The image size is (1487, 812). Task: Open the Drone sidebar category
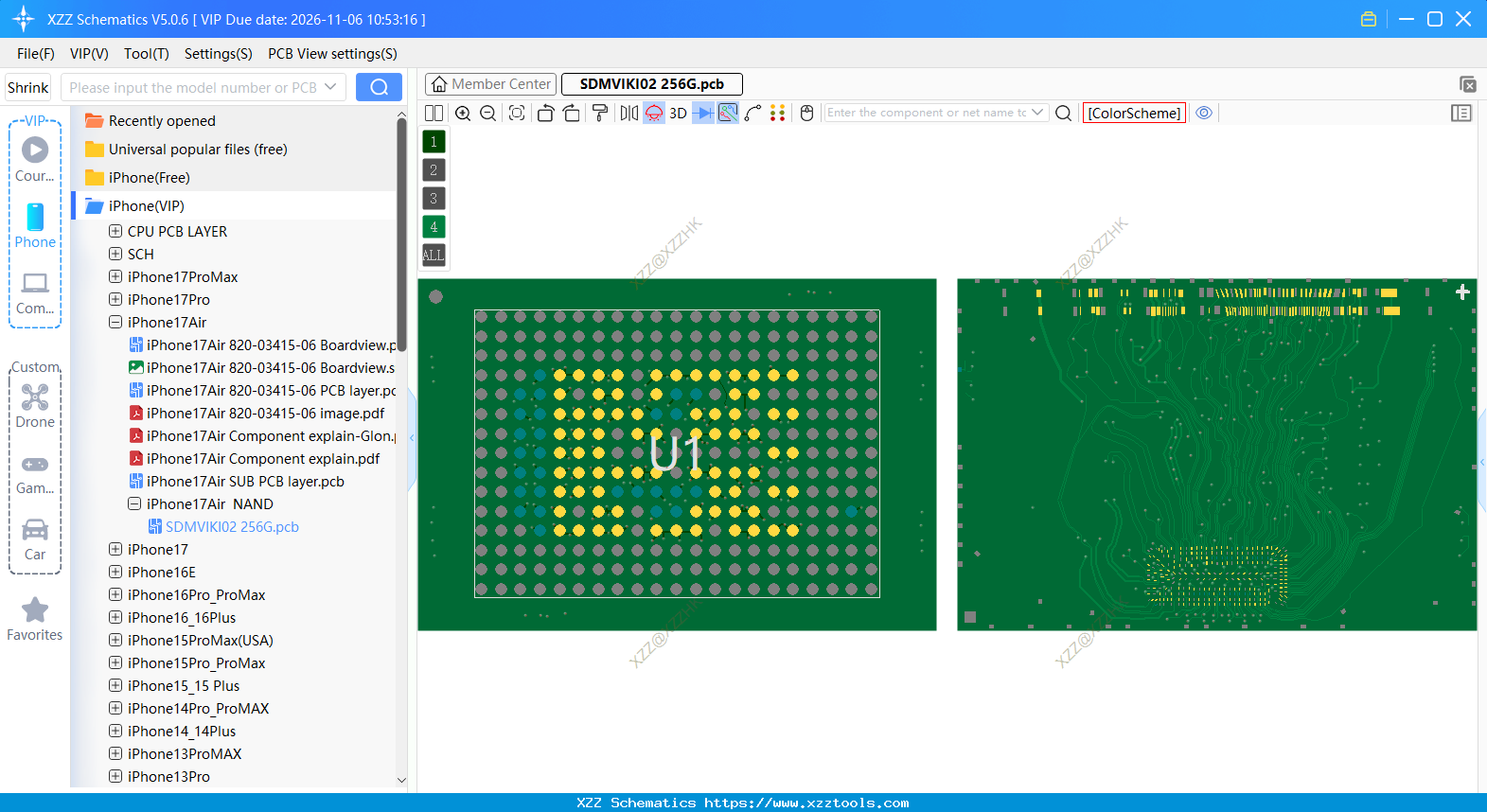pyautogui.click(x=35, y=406)
